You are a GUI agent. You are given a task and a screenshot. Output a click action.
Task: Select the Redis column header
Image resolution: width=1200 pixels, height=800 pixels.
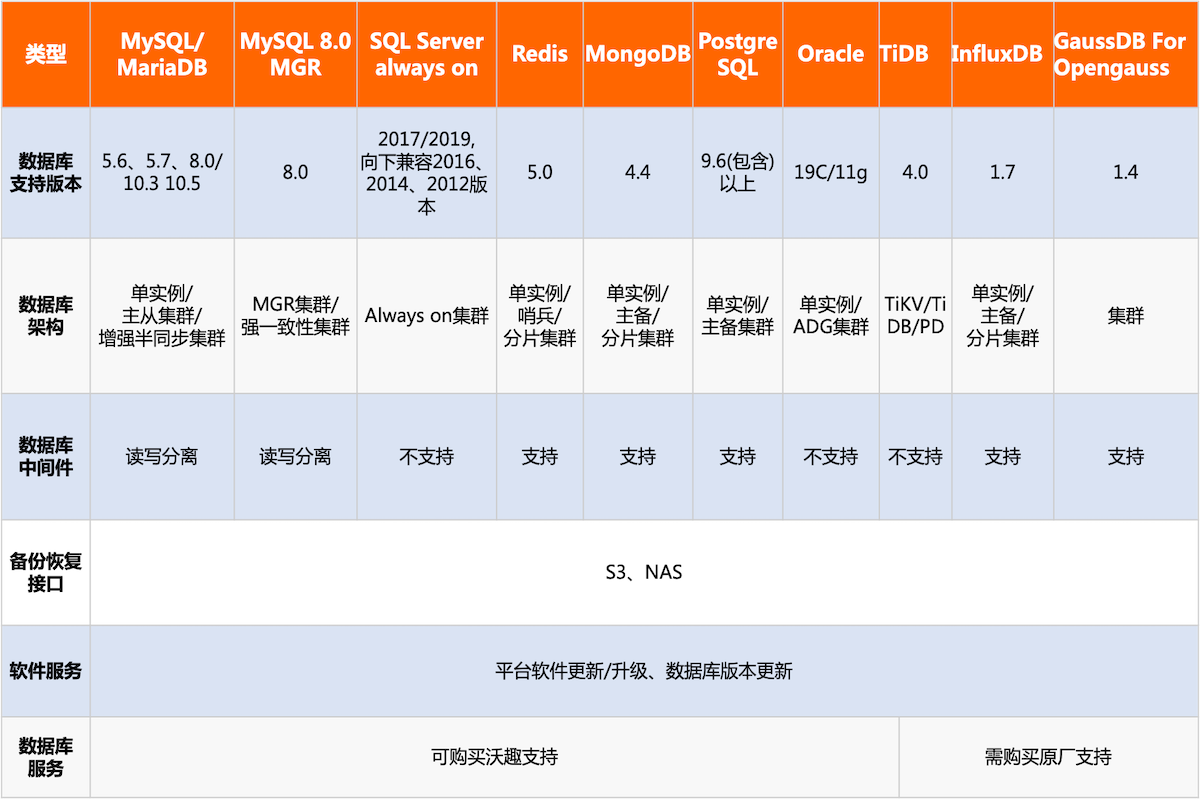pyautogui.click(x=539, y=54)
